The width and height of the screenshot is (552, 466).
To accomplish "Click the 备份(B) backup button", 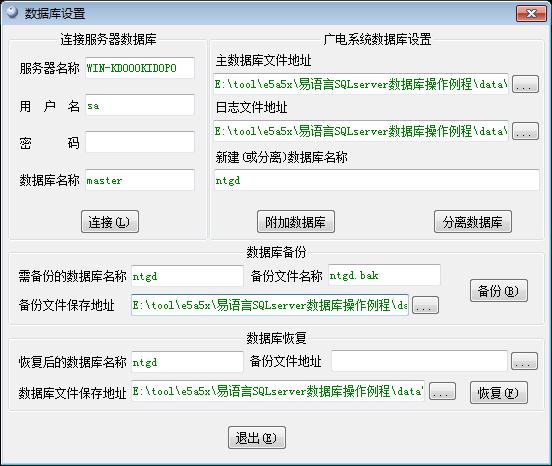I will 499,291.
